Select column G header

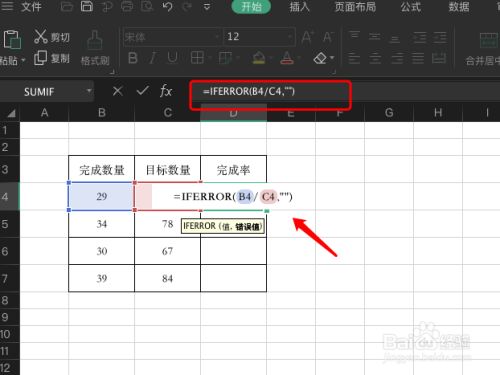pos(389,113)
